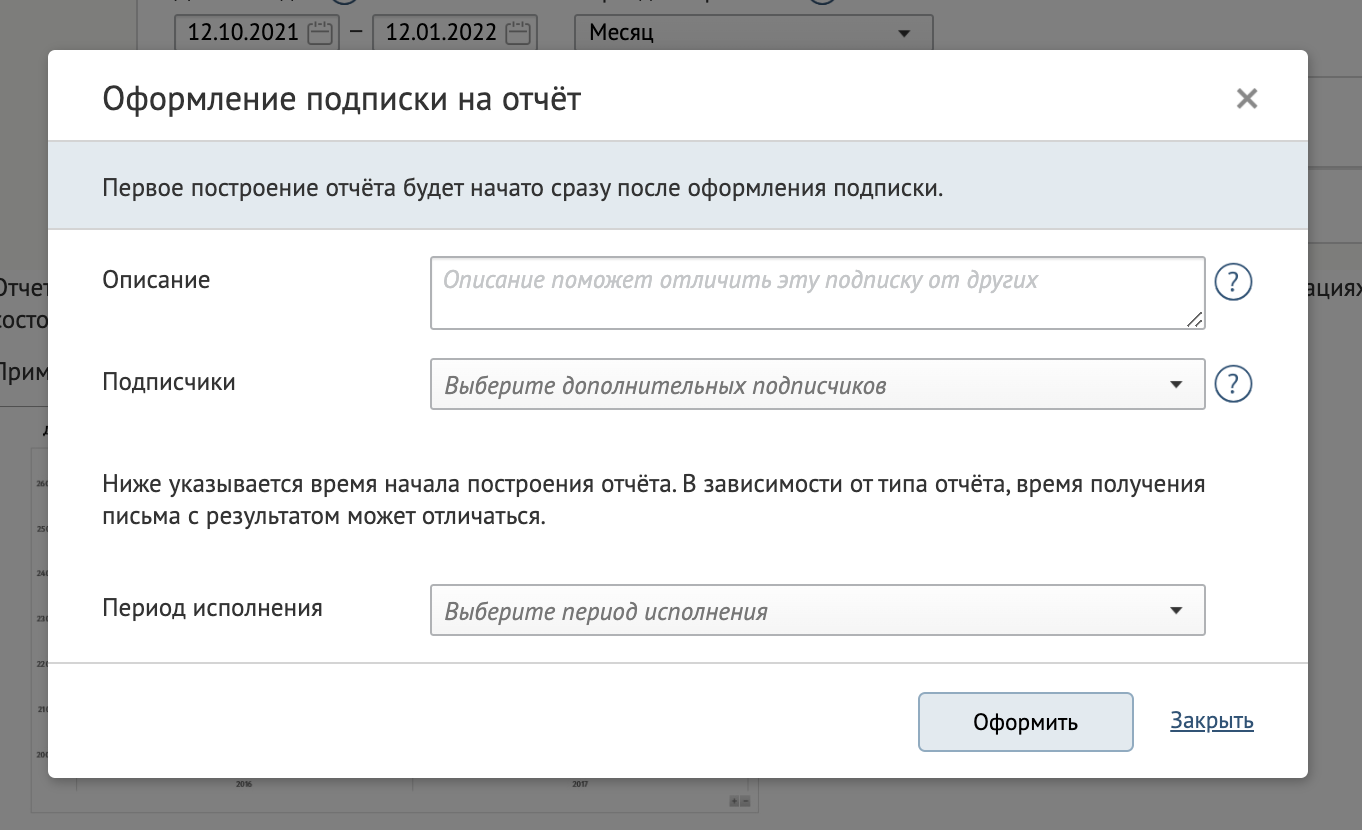Click the Подписчики label
The image size is (1362, 830).
pyautogui.click(x=169, y=382)
